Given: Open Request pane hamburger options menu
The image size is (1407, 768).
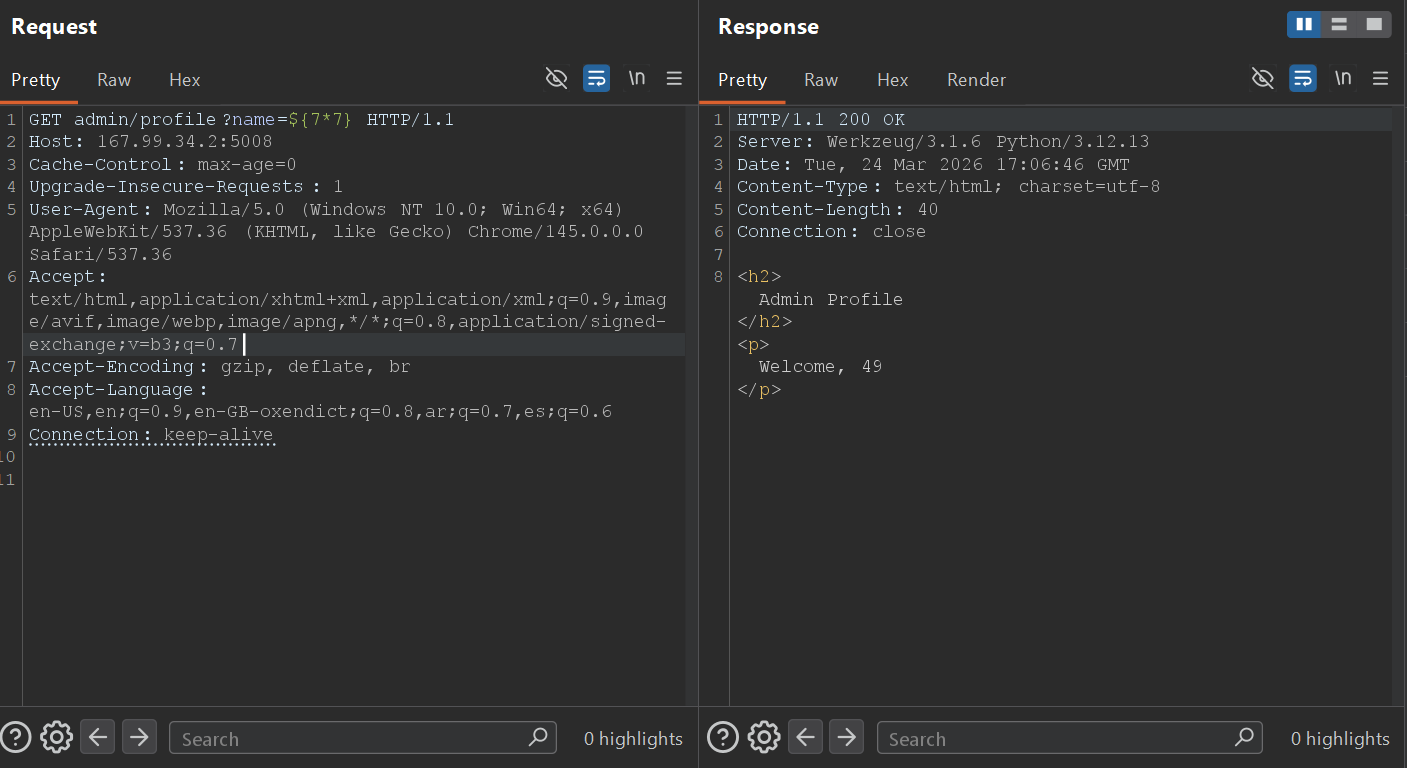Looking at the screenshot, I should [675, 79].
